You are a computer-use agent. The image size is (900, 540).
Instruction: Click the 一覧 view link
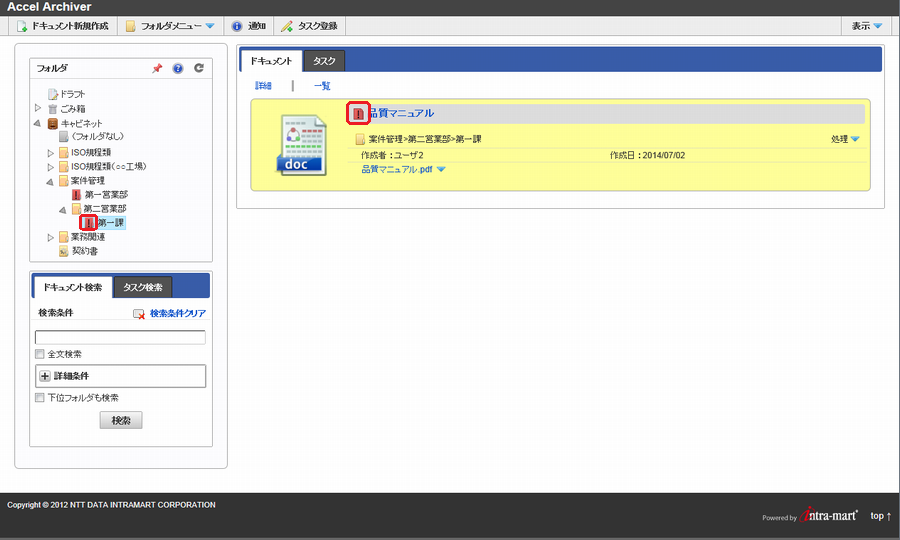322,86
